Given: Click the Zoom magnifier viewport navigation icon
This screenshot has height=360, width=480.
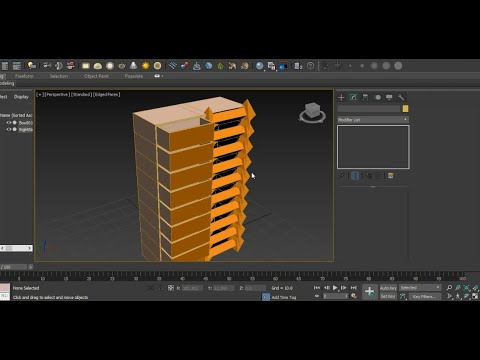Looking at the screenshot, I should 449,288.
